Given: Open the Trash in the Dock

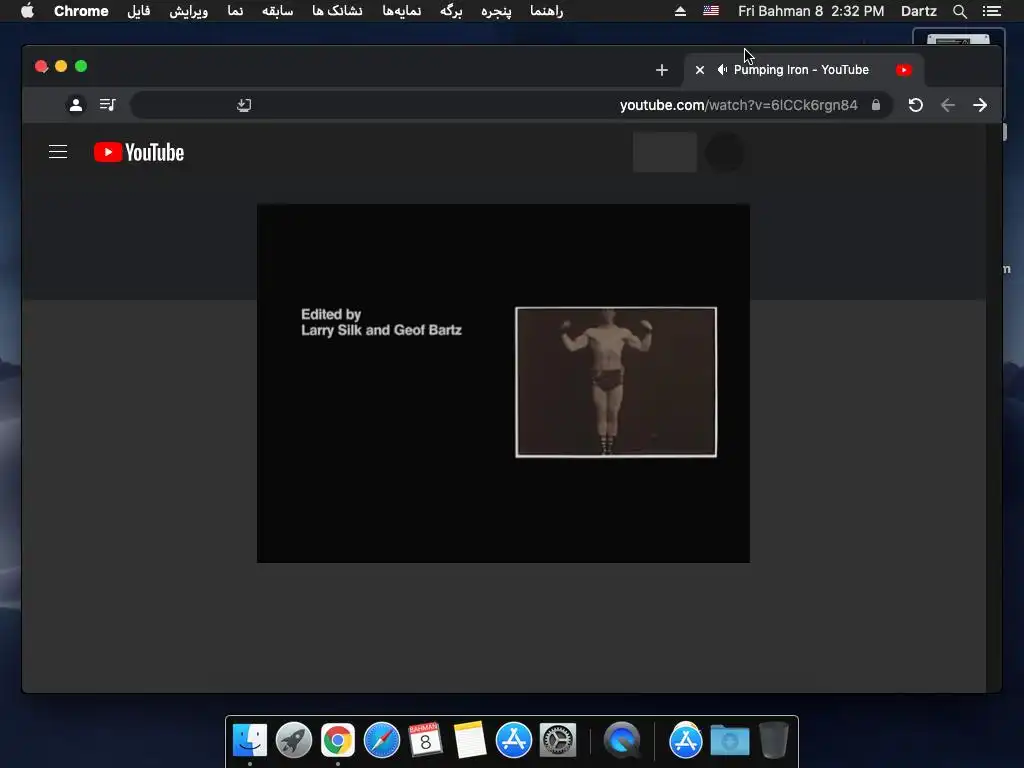Looking at the screenshot, I should click(x=774, y=740).
